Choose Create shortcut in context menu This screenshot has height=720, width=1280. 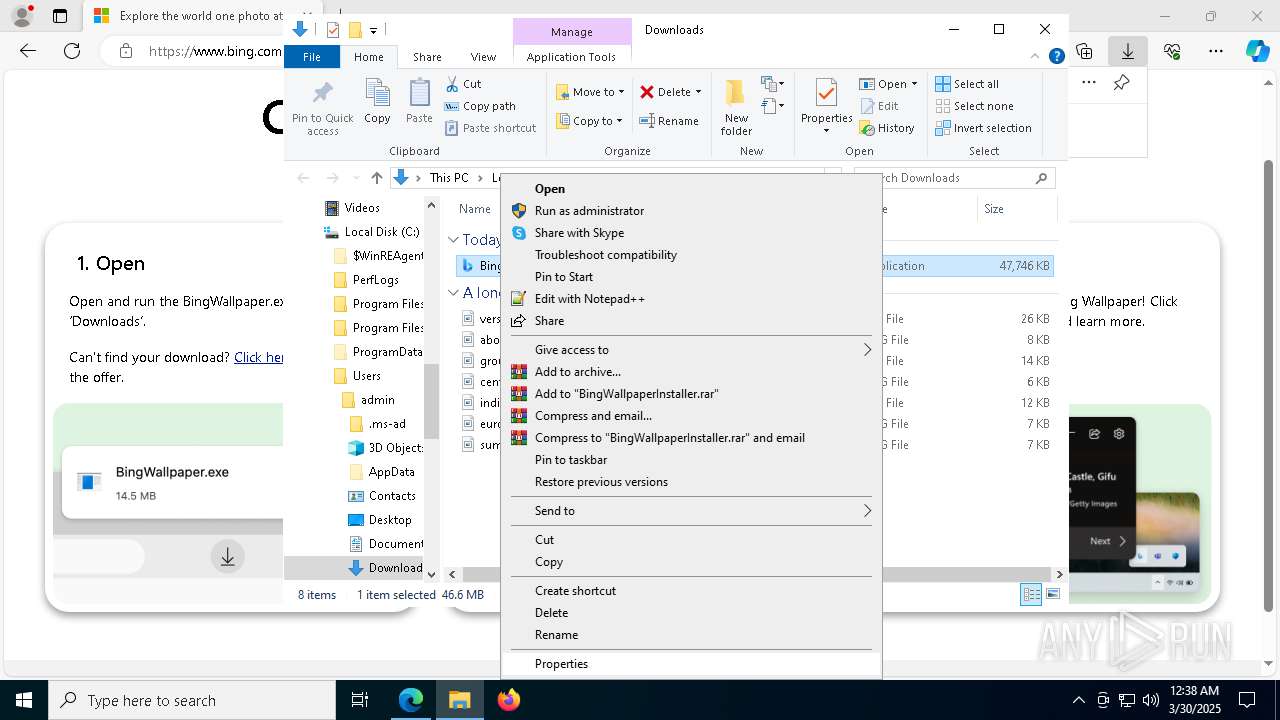pyautogui.click(x=691, y=591)
